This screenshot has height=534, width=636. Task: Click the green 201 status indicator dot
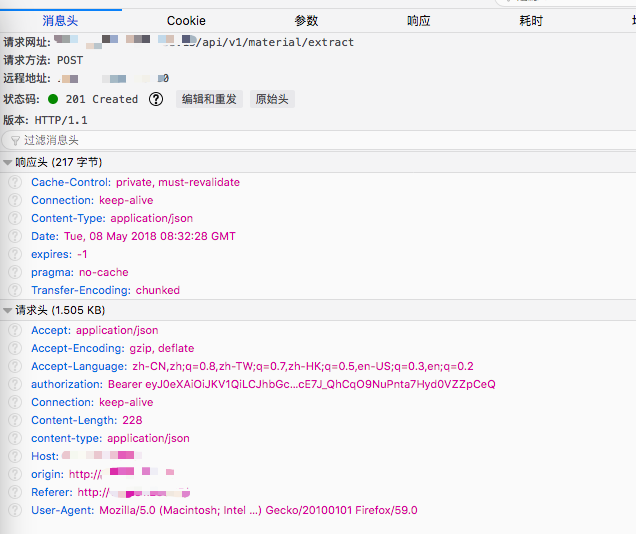point(53,99)
